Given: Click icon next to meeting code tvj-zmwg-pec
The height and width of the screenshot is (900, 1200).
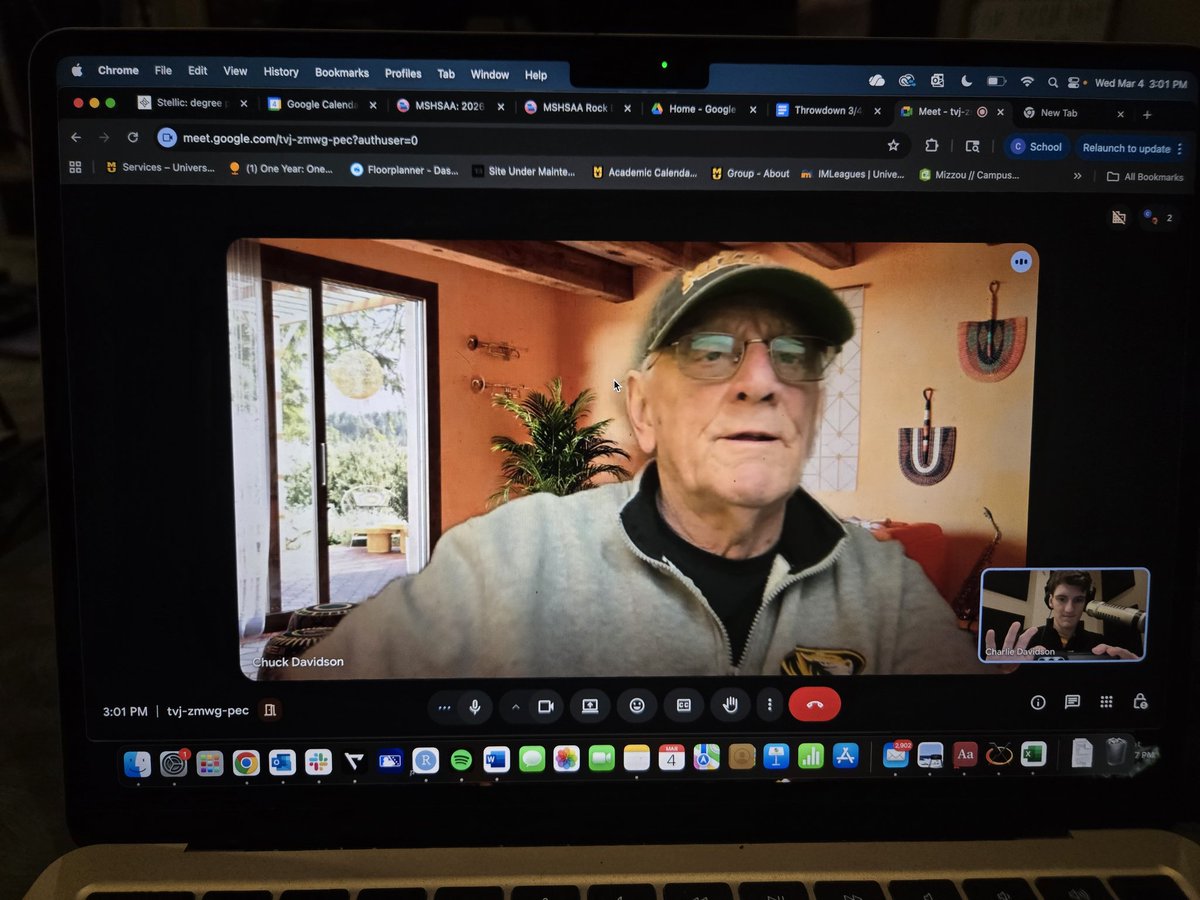Looking at the screenshot, I should click(270, 710).
